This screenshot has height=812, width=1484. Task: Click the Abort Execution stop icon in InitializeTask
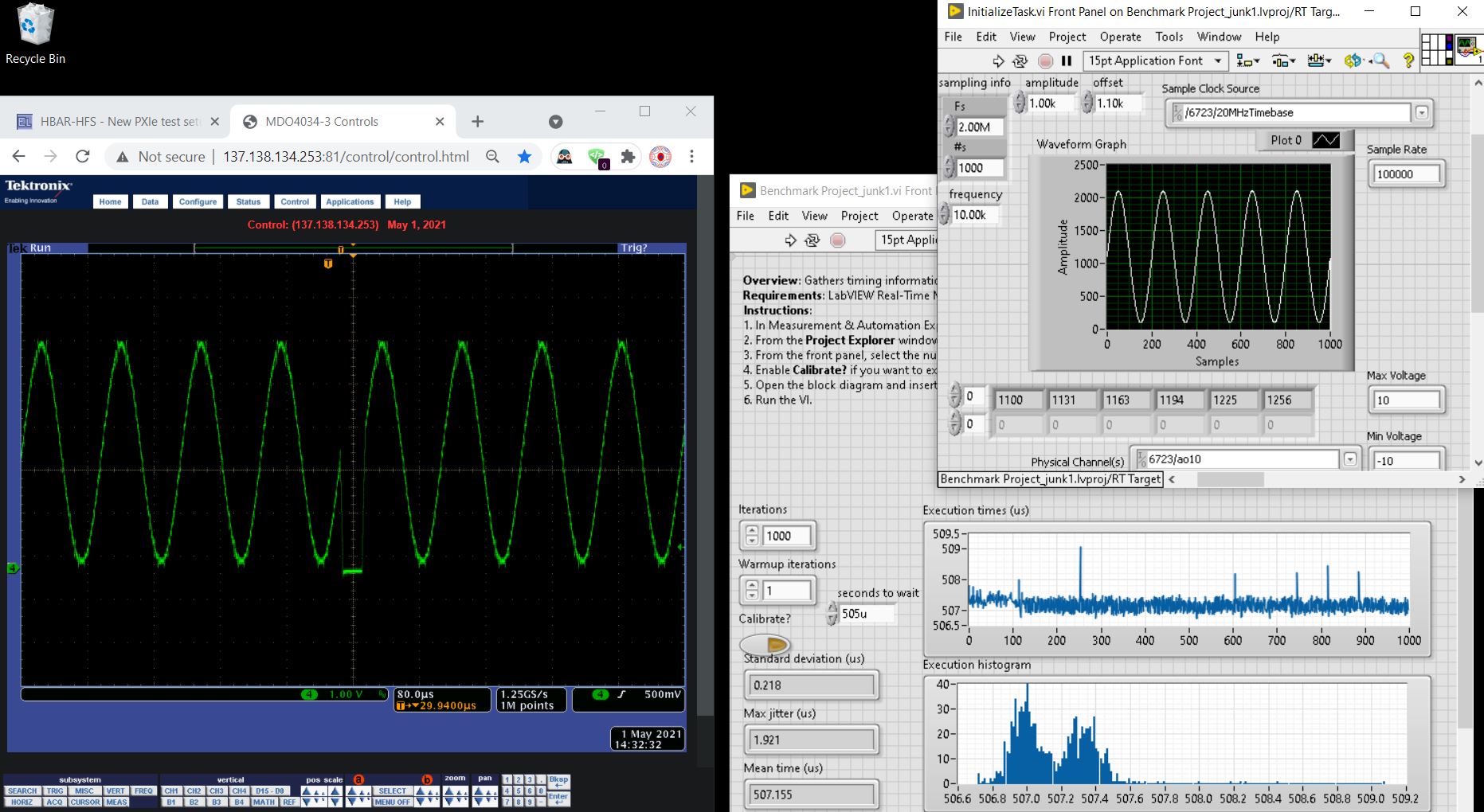(x=1045, y=61)
